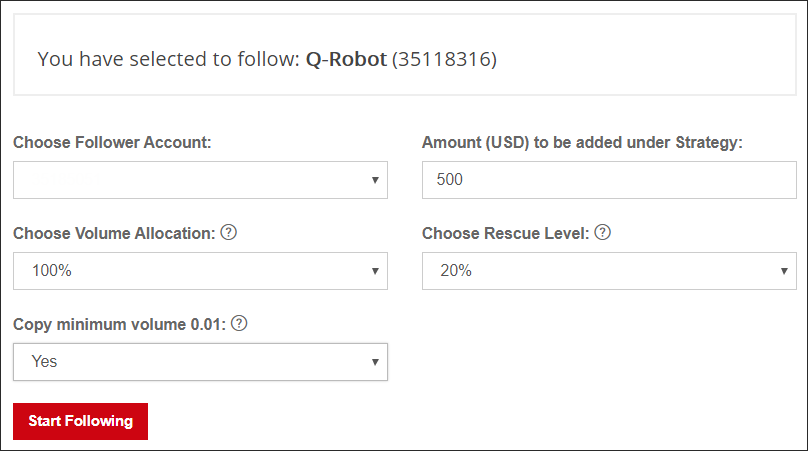Click the Volume Allocation help icon
Viewport: 808px width, 451px height.
tap(228, 233)
